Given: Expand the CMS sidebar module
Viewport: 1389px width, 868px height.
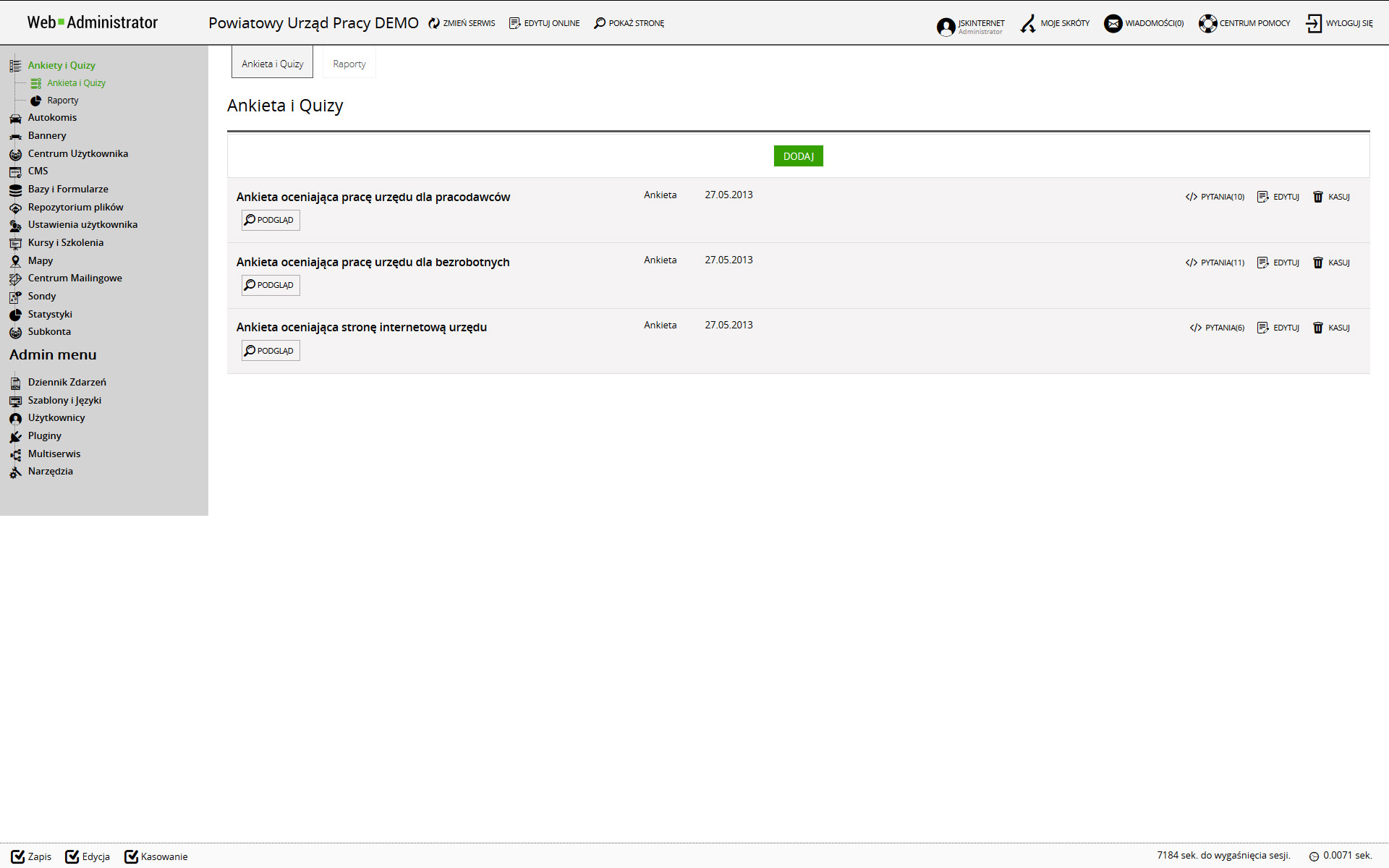Looking at the screenshot, I should click(38, 171).
